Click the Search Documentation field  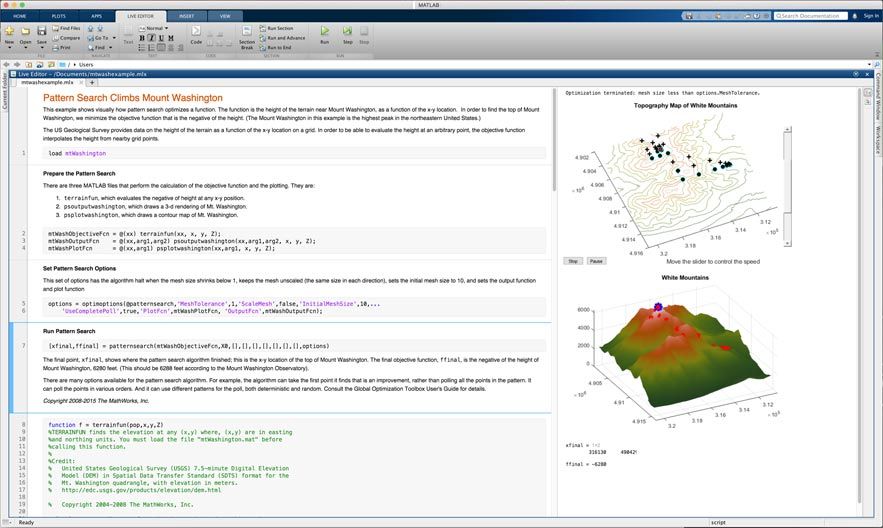point(814,16)
